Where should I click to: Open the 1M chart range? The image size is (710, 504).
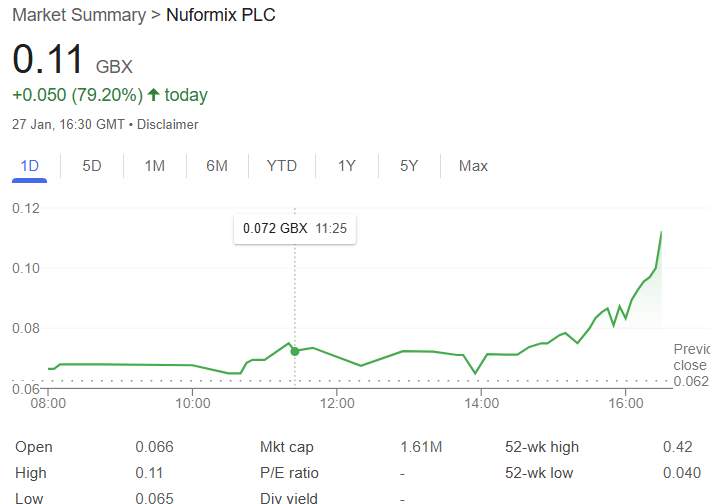pyautogui.click(x=154, y=166)
